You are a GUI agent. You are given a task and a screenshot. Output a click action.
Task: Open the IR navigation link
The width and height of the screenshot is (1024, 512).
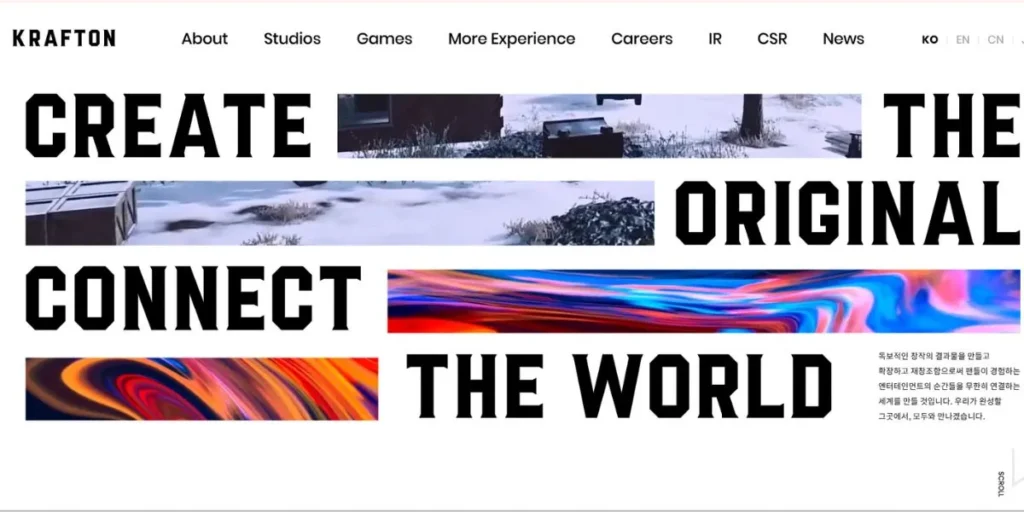(714, 39)
